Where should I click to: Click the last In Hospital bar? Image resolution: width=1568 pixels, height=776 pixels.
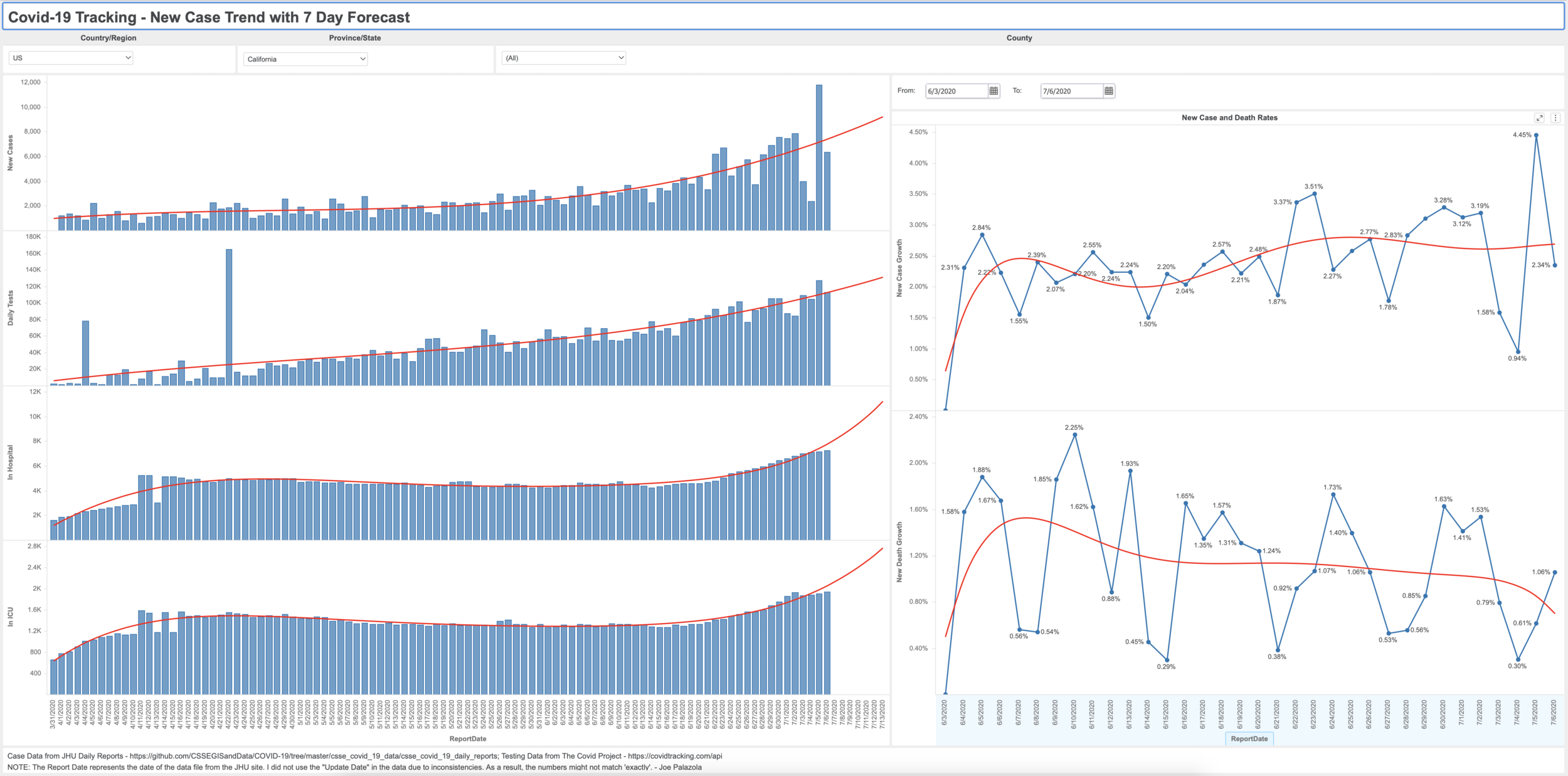click(827, 494)
